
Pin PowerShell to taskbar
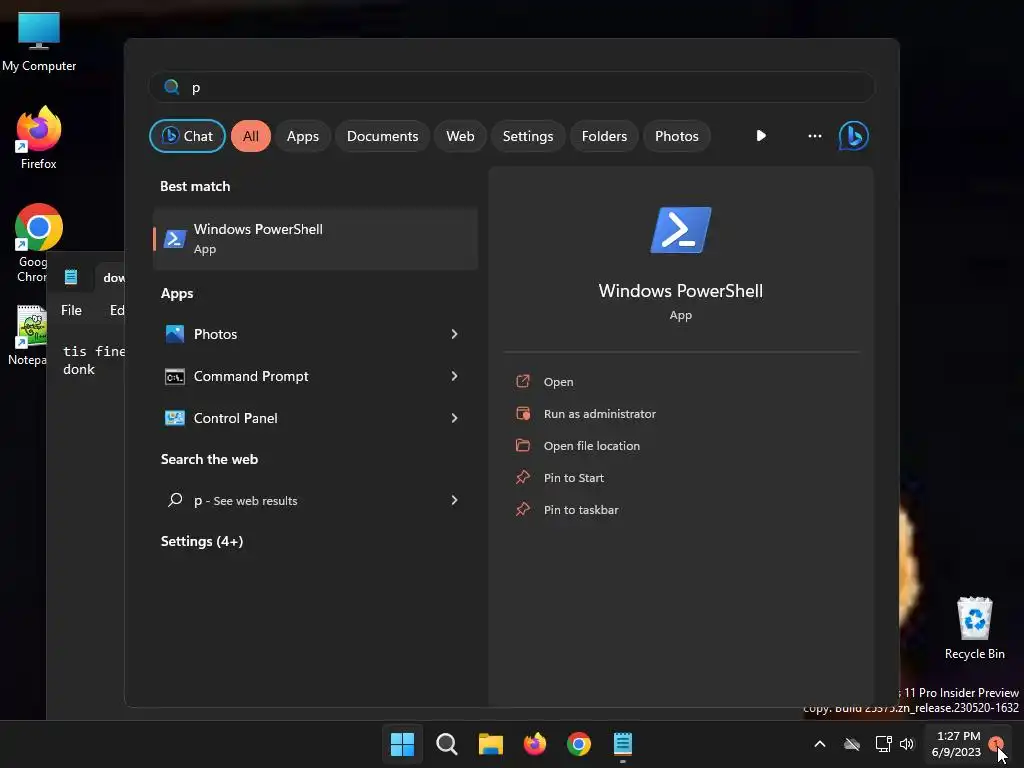[581, 510]
